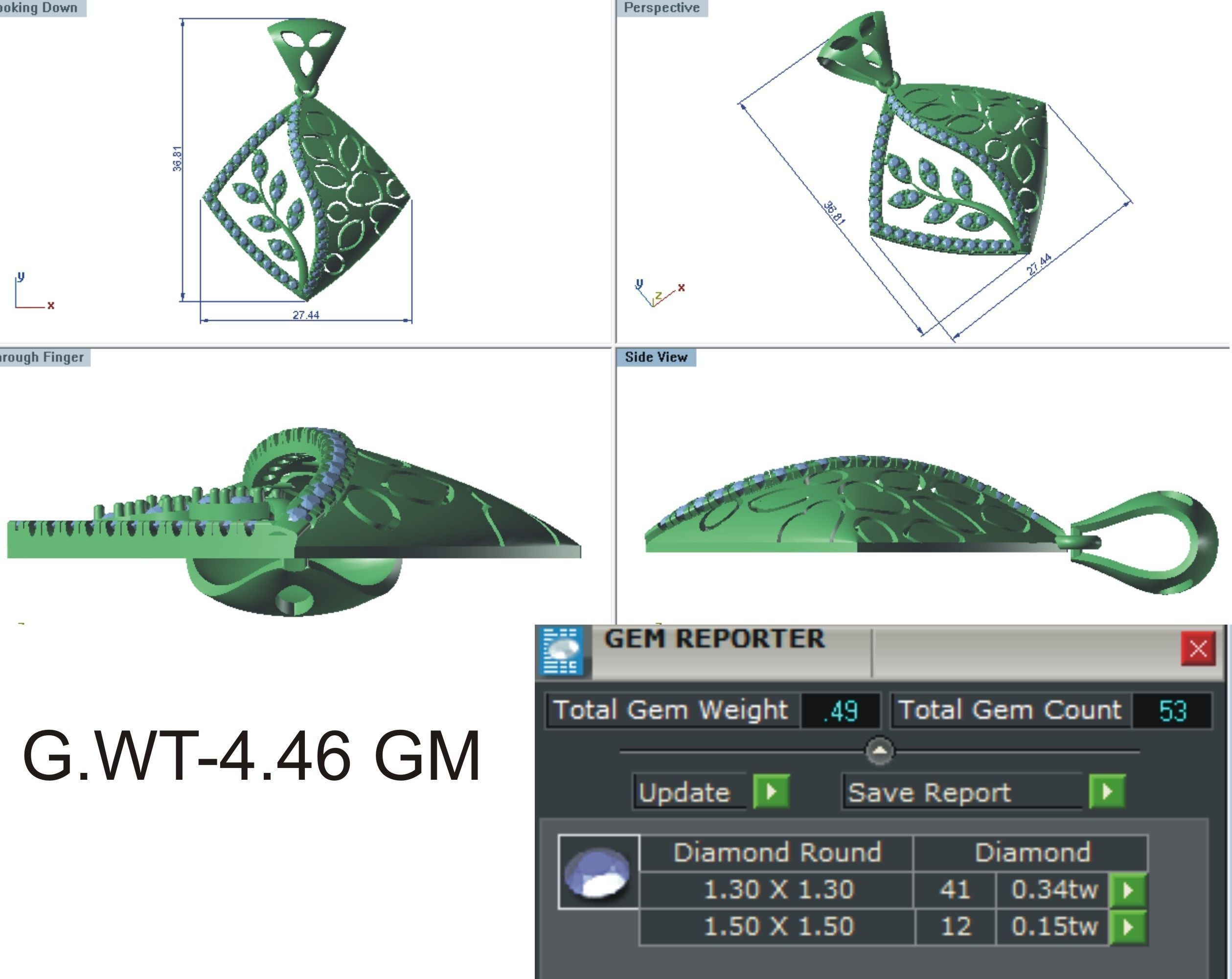Click the G.WT-4.46 GM text
1232x979 pixels.
[251, 756]
